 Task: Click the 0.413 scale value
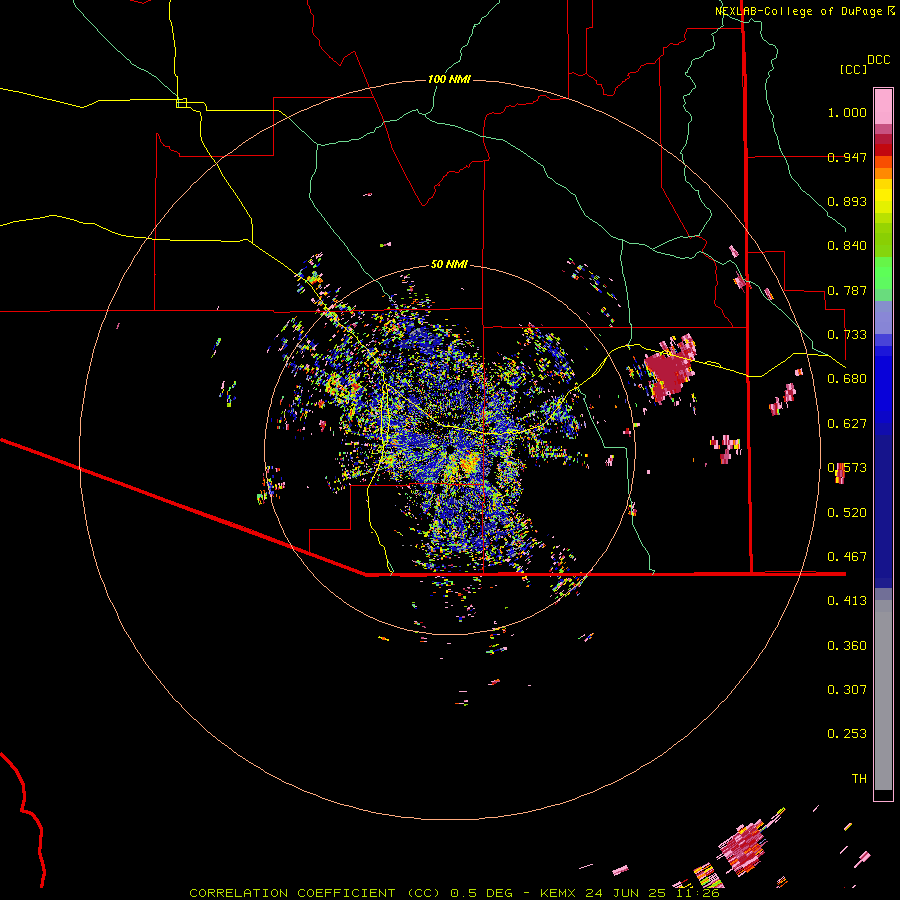pos(847,601)
